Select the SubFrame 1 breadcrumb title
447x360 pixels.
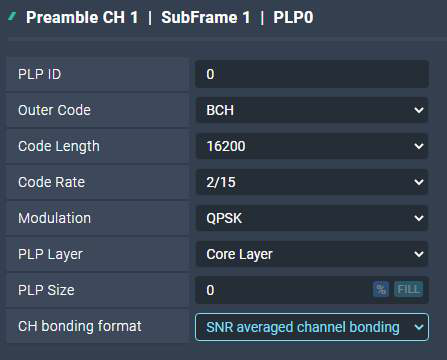click(x=206, y=17)
